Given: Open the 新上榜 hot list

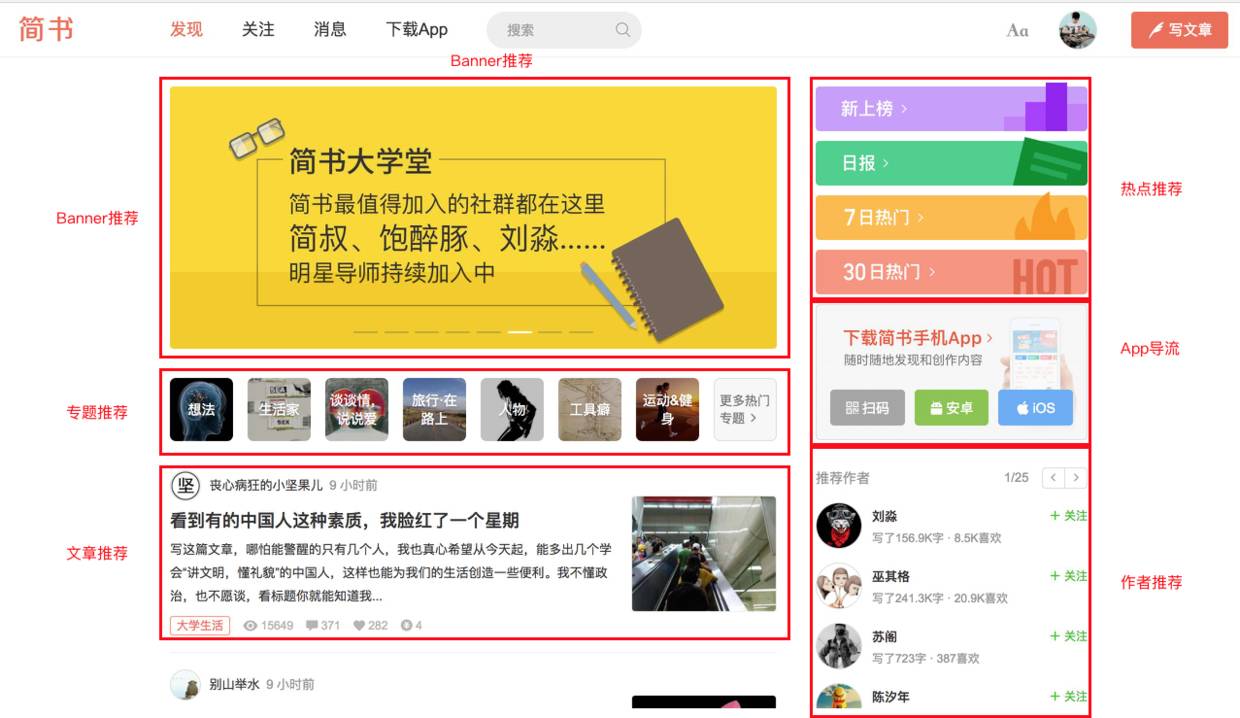Looking at the screenshot, I should (951, 108).
